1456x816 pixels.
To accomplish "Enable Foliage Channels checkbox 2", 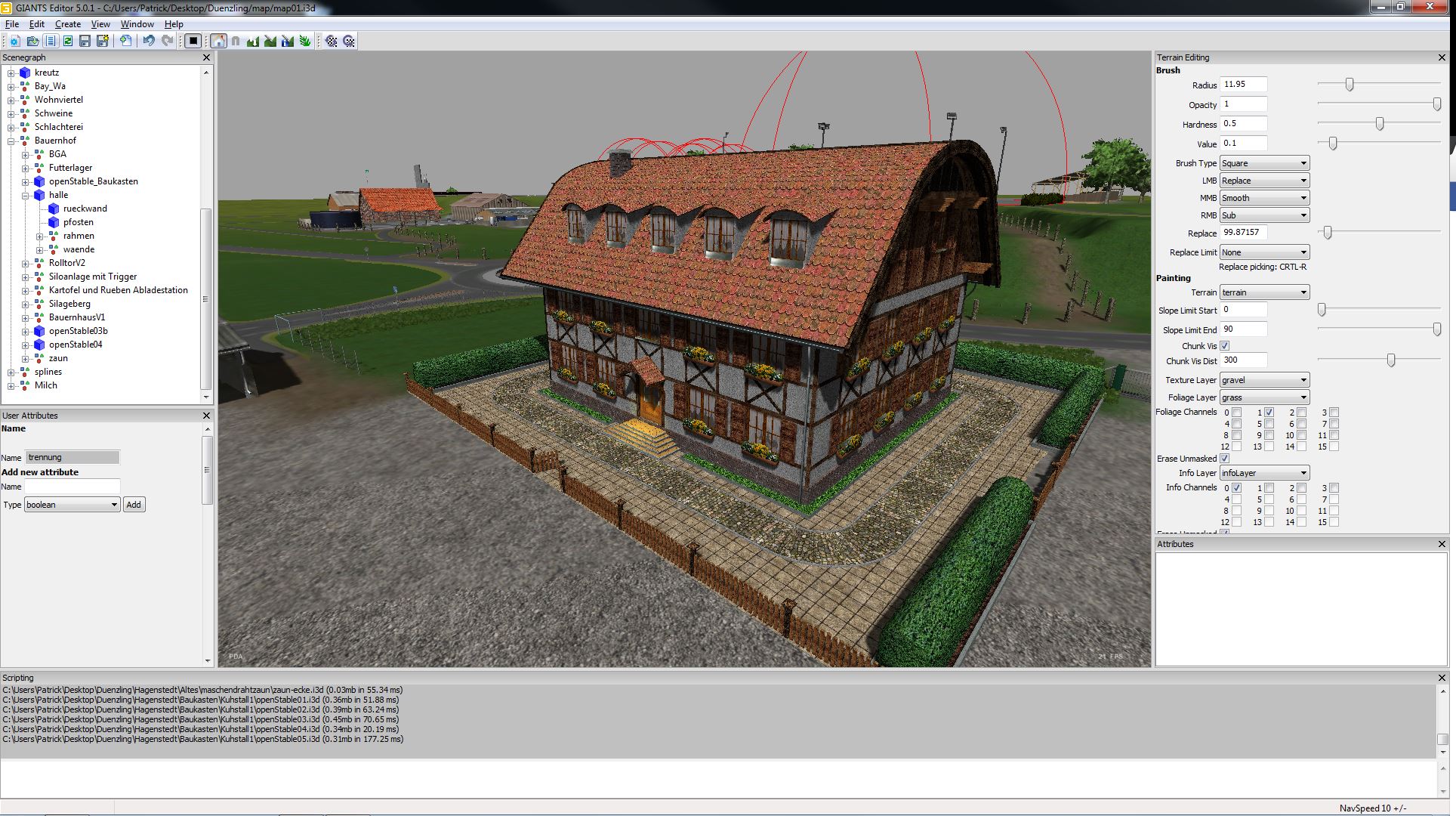I will (1301, 413).
